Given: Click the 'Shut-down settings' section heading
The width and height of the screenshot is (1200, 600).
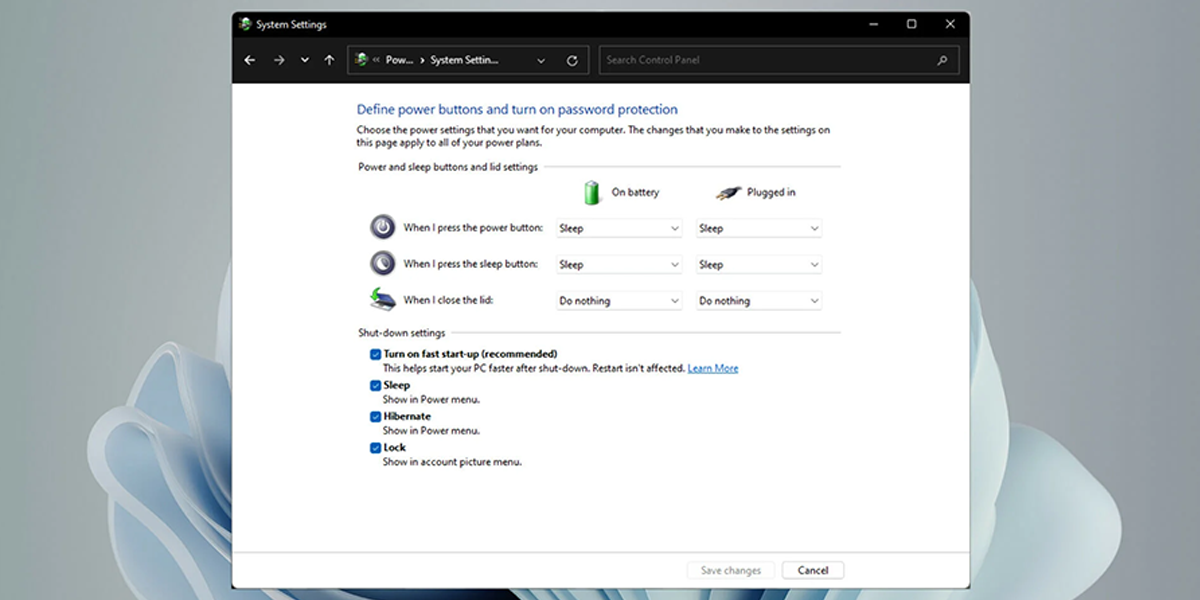Looking at the screenshot, I should point(402,333).
